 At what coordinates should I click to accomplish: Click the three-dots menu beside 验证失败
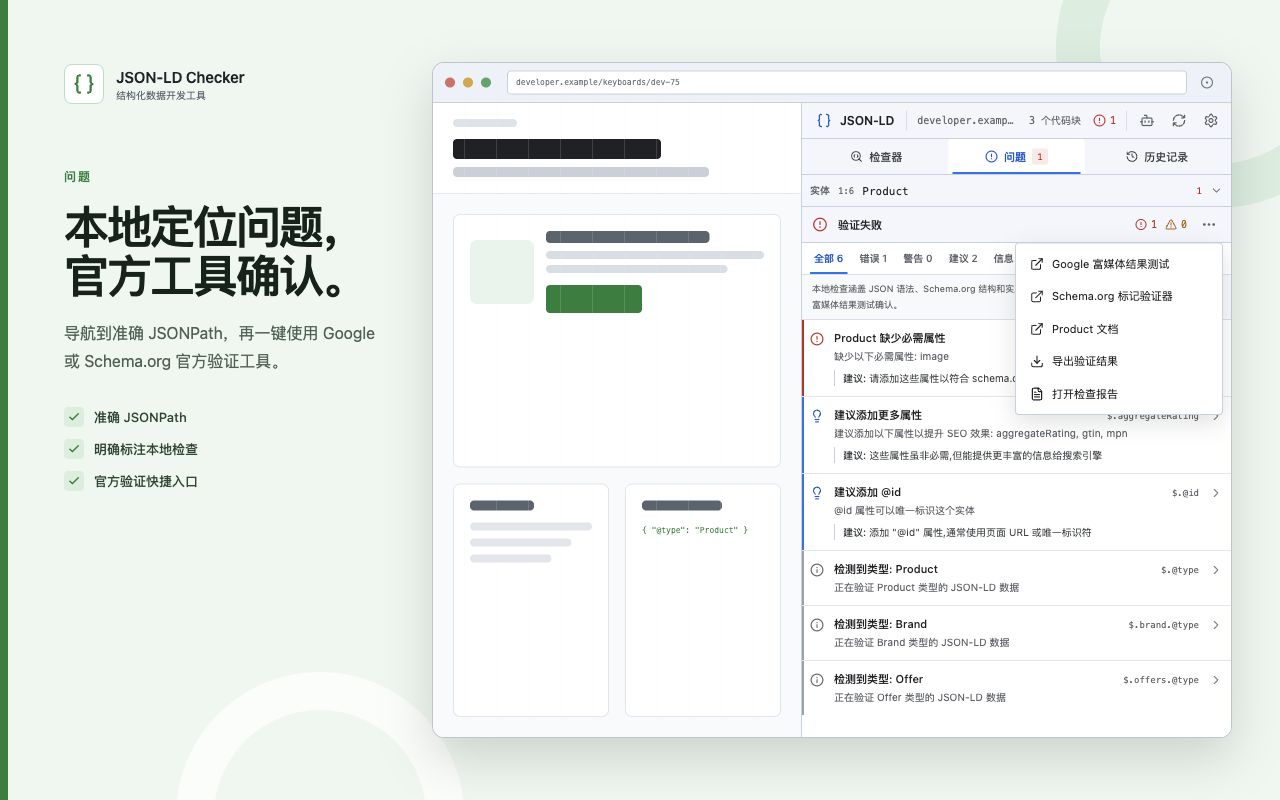click(1209, 225)
